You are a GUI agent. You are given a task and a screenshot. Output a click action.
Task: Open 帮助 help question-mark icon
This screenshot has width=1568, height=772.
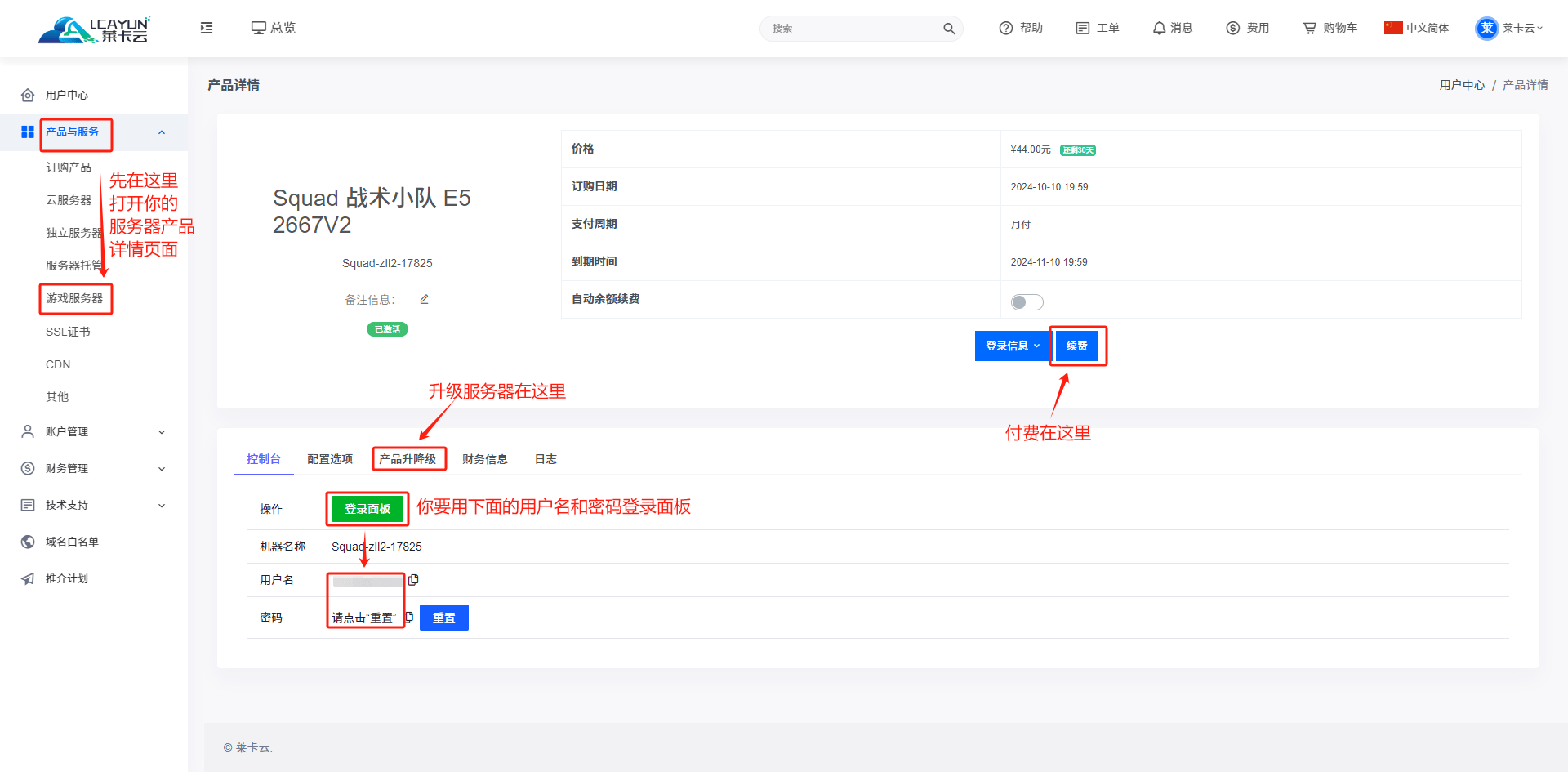(1006, 28)
